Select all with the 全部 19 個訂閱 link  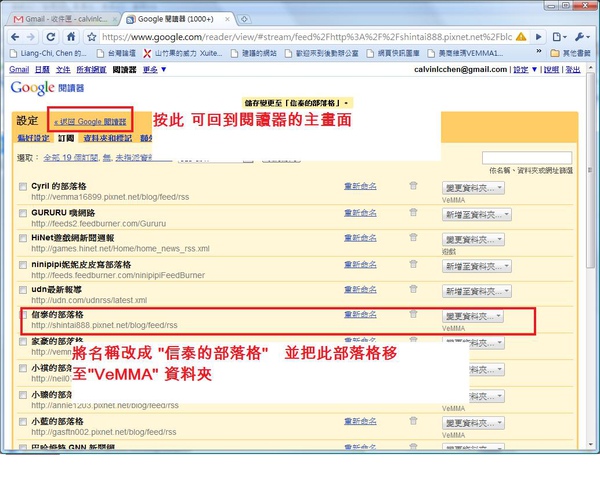pos(71,157)
